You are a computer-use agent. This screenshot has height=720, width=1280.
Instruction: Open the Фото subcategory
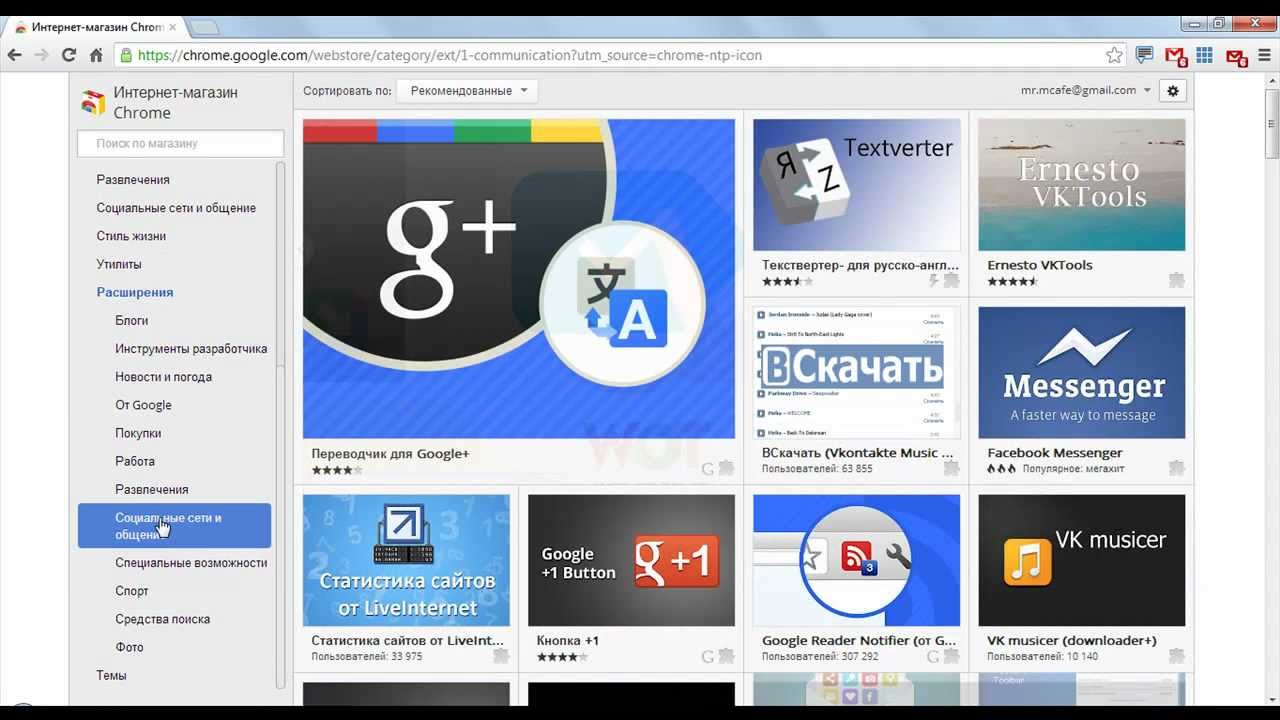[x=129, y=647]
